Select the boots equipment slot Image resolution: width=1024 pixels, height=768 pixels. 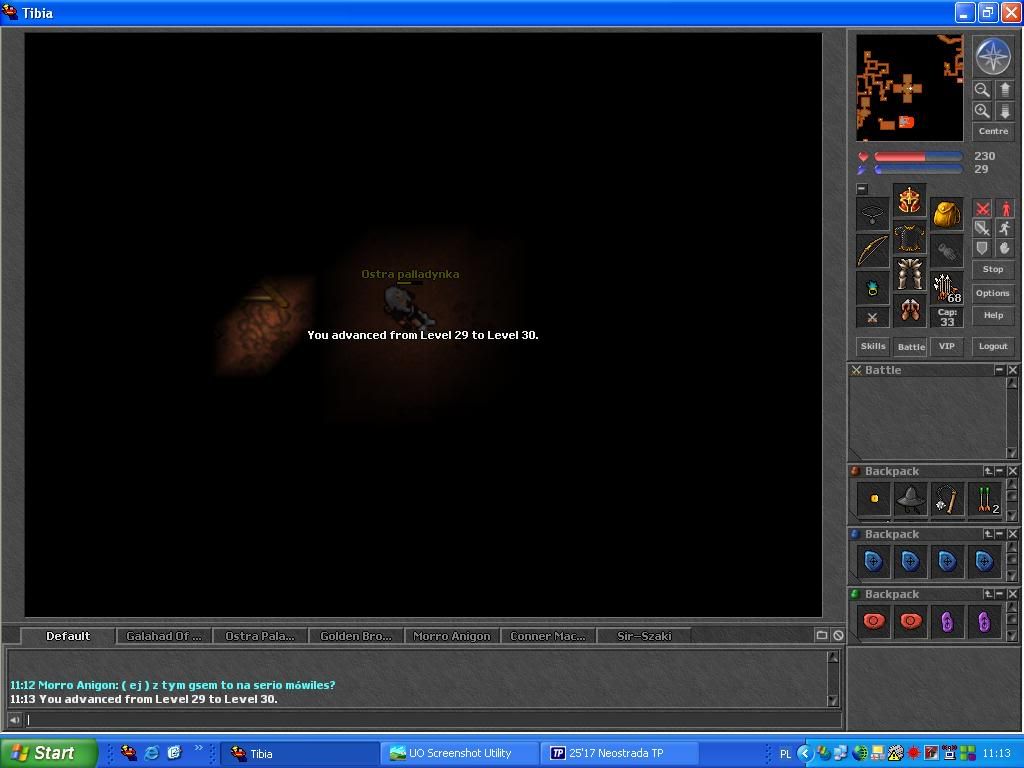[x=909, y=311]
